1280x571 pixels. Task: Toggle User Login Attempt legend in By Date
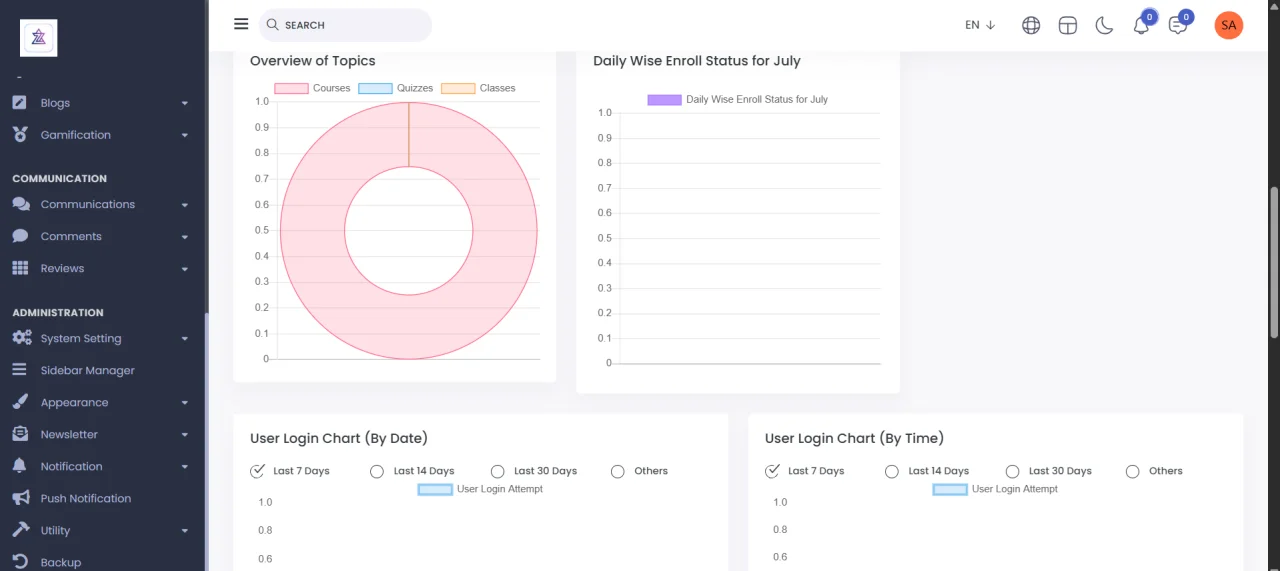click(x=435, y=490)
